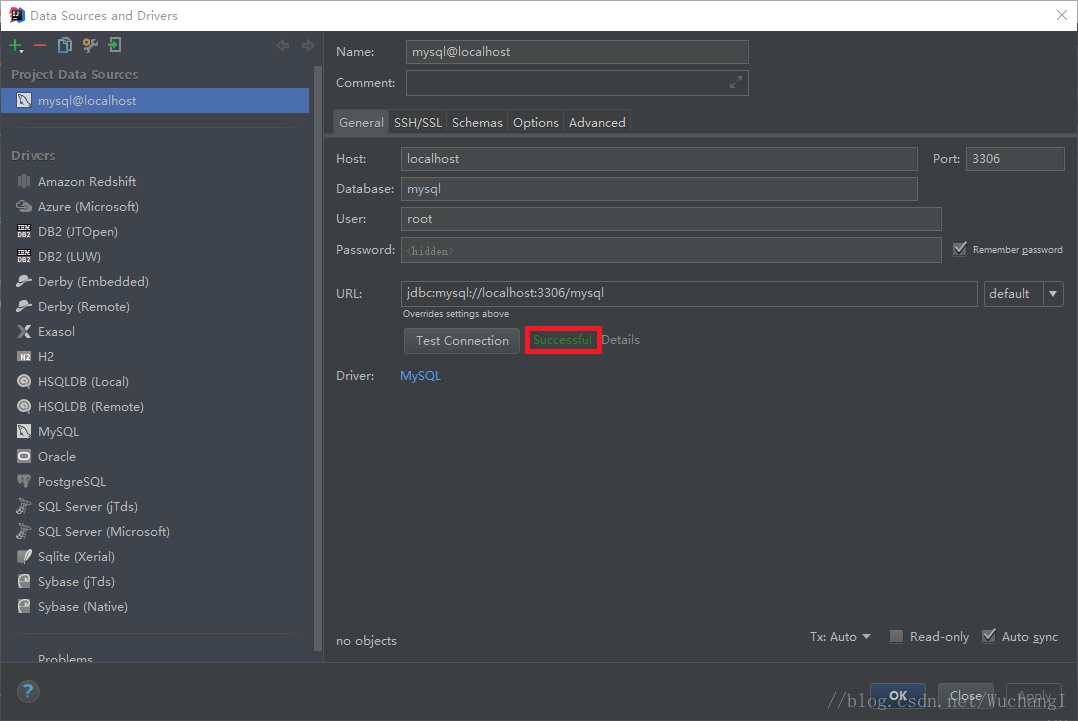The height and width of the screenshot is (721, 1078).
Task: Enable the Read-only checkbox
Action: tap(896, 636)
